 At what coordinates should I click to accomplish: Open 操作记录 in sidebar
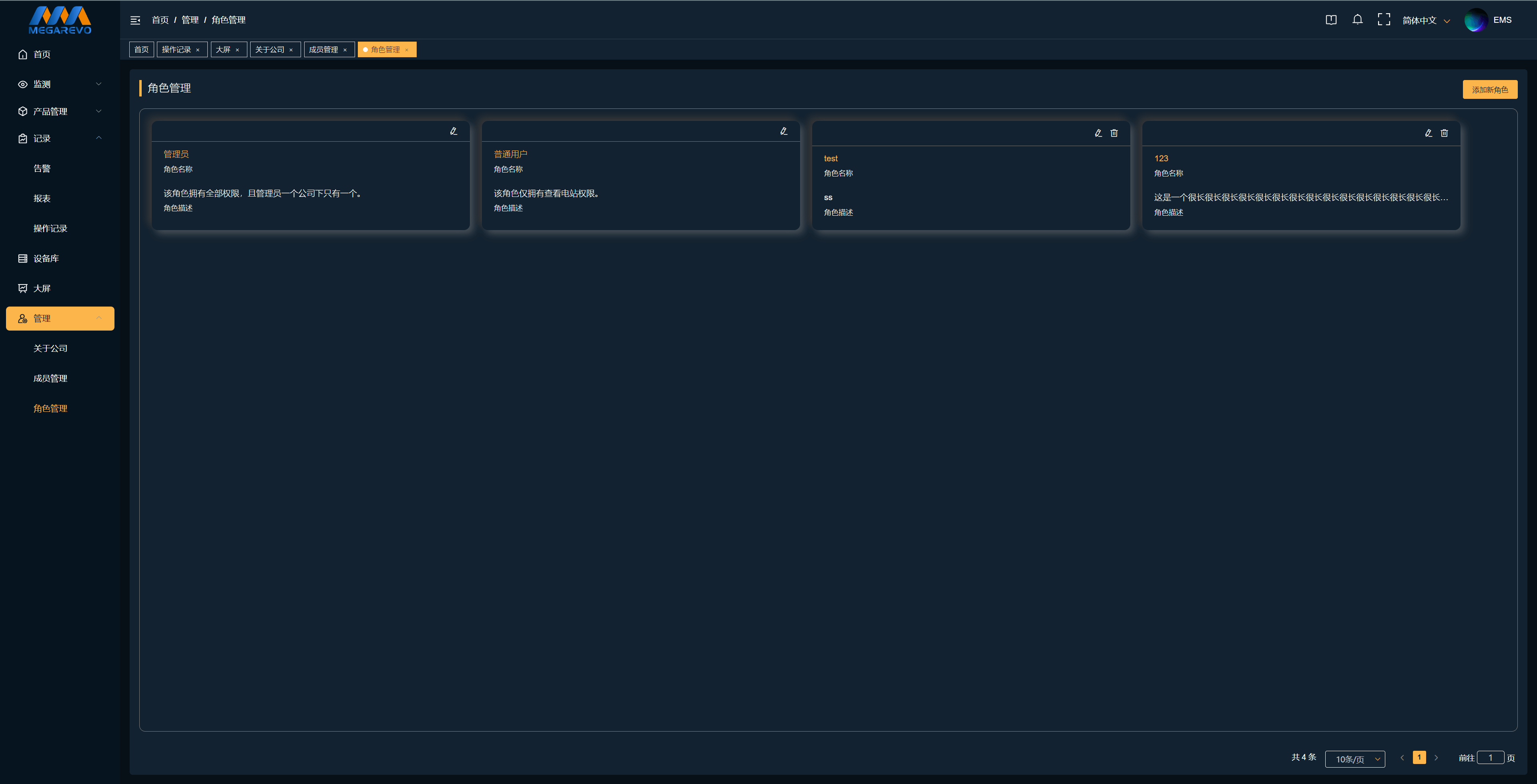click(50, 229)
